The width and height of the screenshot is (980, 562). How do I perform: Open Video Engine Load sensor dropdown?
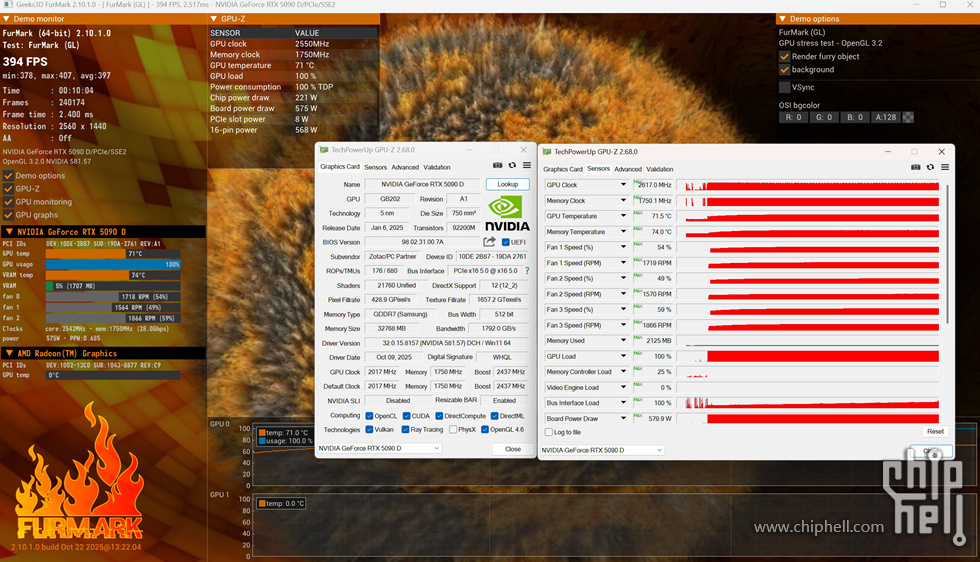coord(622,387)
